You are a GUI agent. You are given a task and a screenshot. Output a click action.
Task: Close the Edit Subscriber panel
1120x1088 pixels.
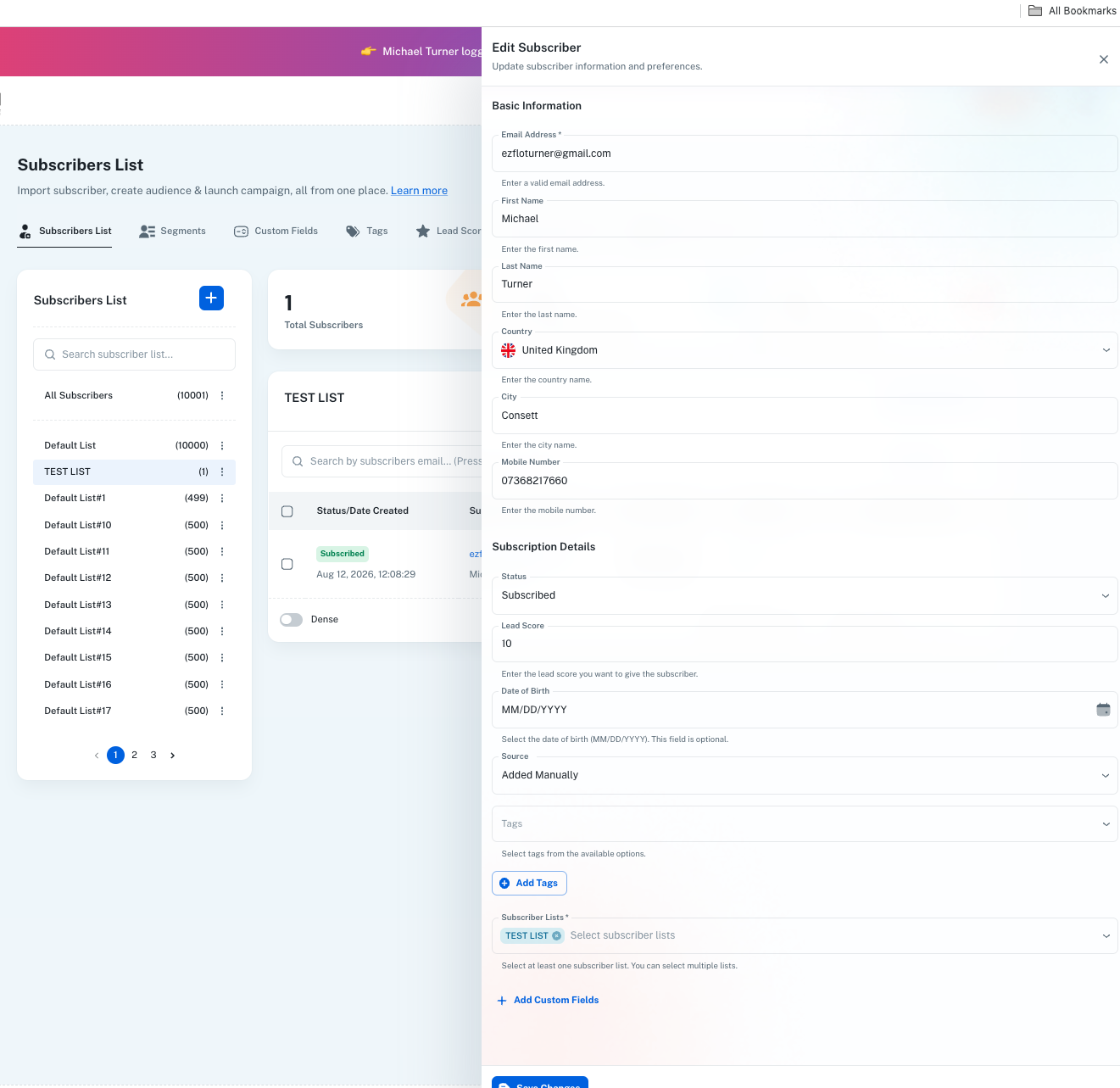(1103, 59)
